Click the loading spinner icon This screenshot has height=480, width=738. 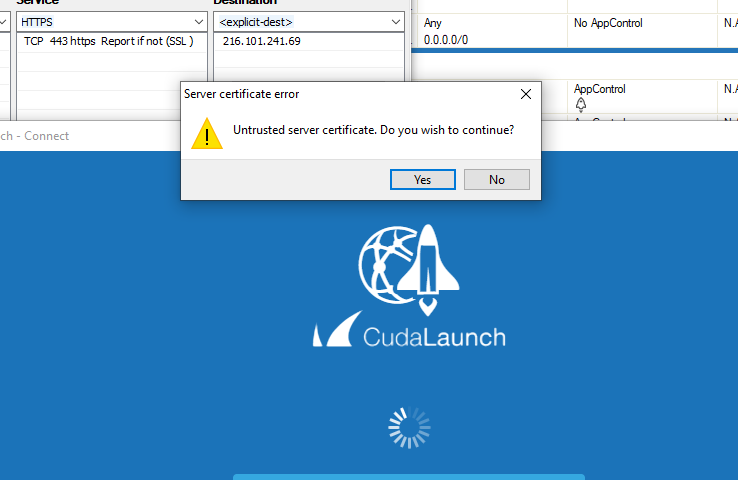pyautogui.click(x=409, y=427)
